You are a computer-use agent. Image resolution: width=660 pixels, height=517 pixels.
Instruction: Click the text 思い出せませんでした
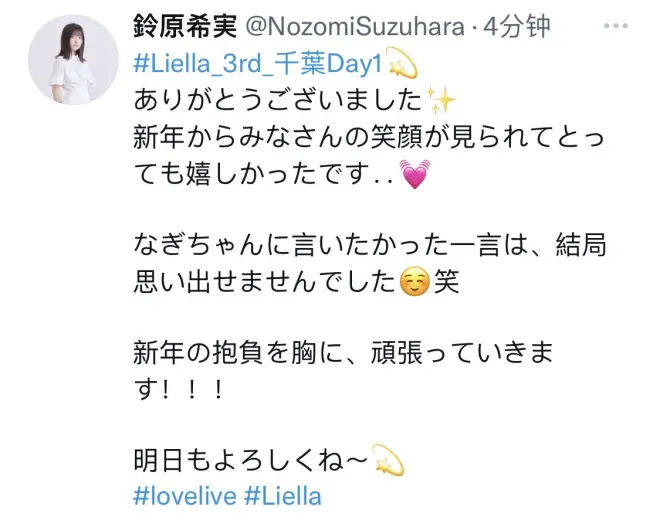[264, 282]
